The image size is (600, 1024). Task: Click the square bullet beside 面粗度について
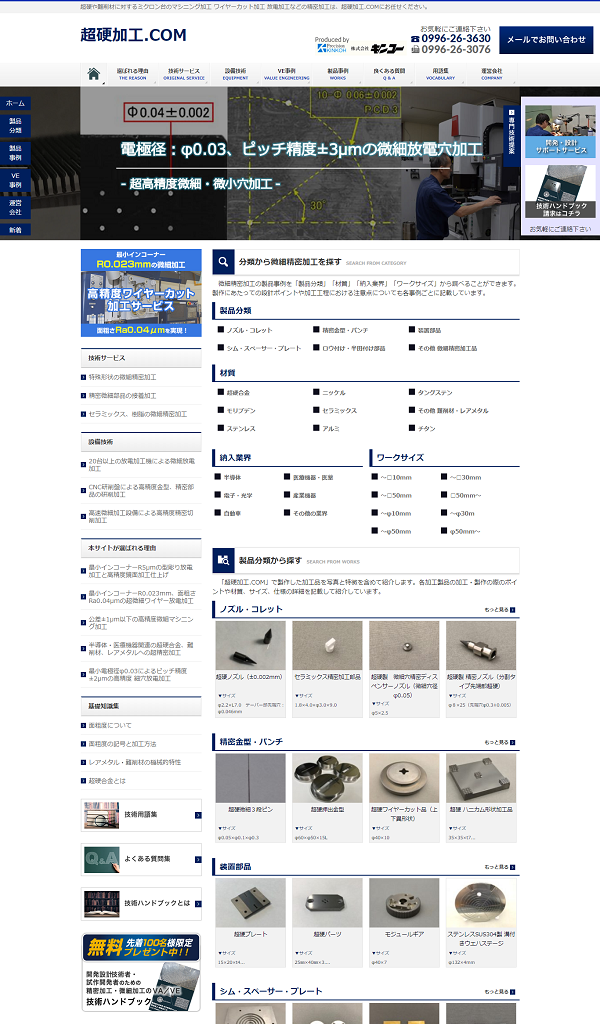[84, 726]
